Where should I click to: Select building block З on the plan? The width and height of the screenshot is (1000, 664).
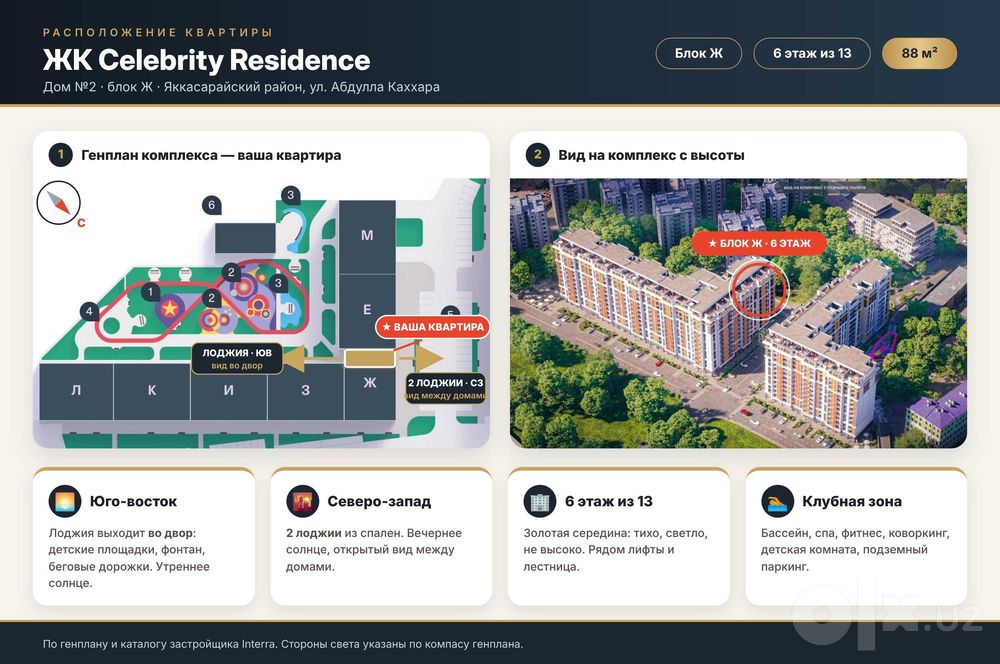[305, 391]
